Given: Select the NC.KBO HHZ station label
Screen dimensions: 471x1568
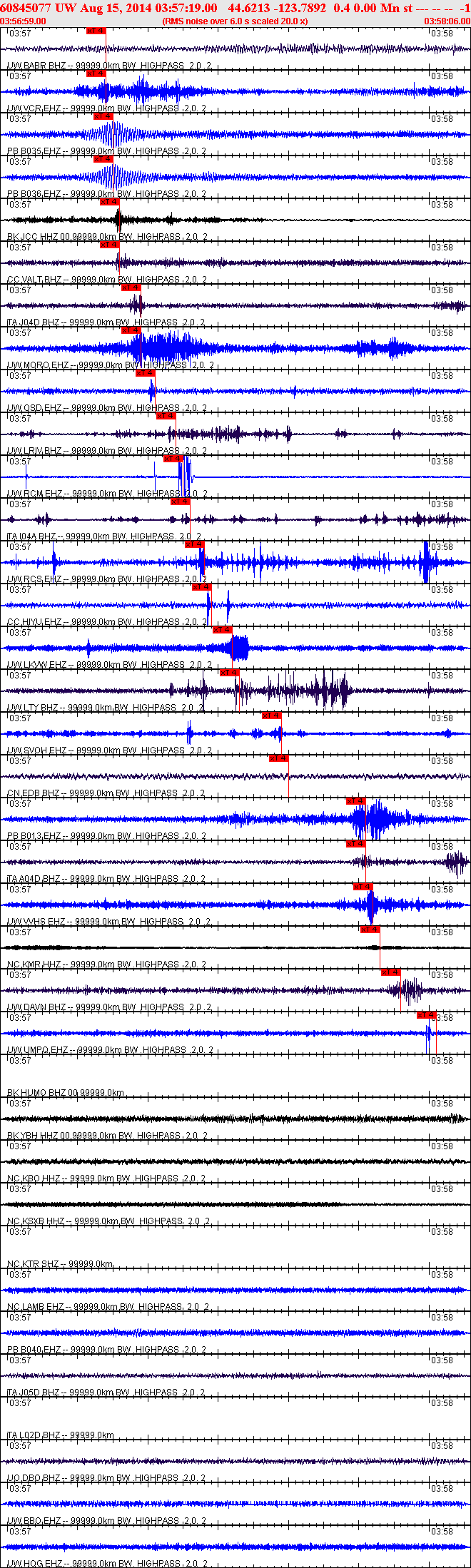Looking at the screenshot, I should point(106,1178).
